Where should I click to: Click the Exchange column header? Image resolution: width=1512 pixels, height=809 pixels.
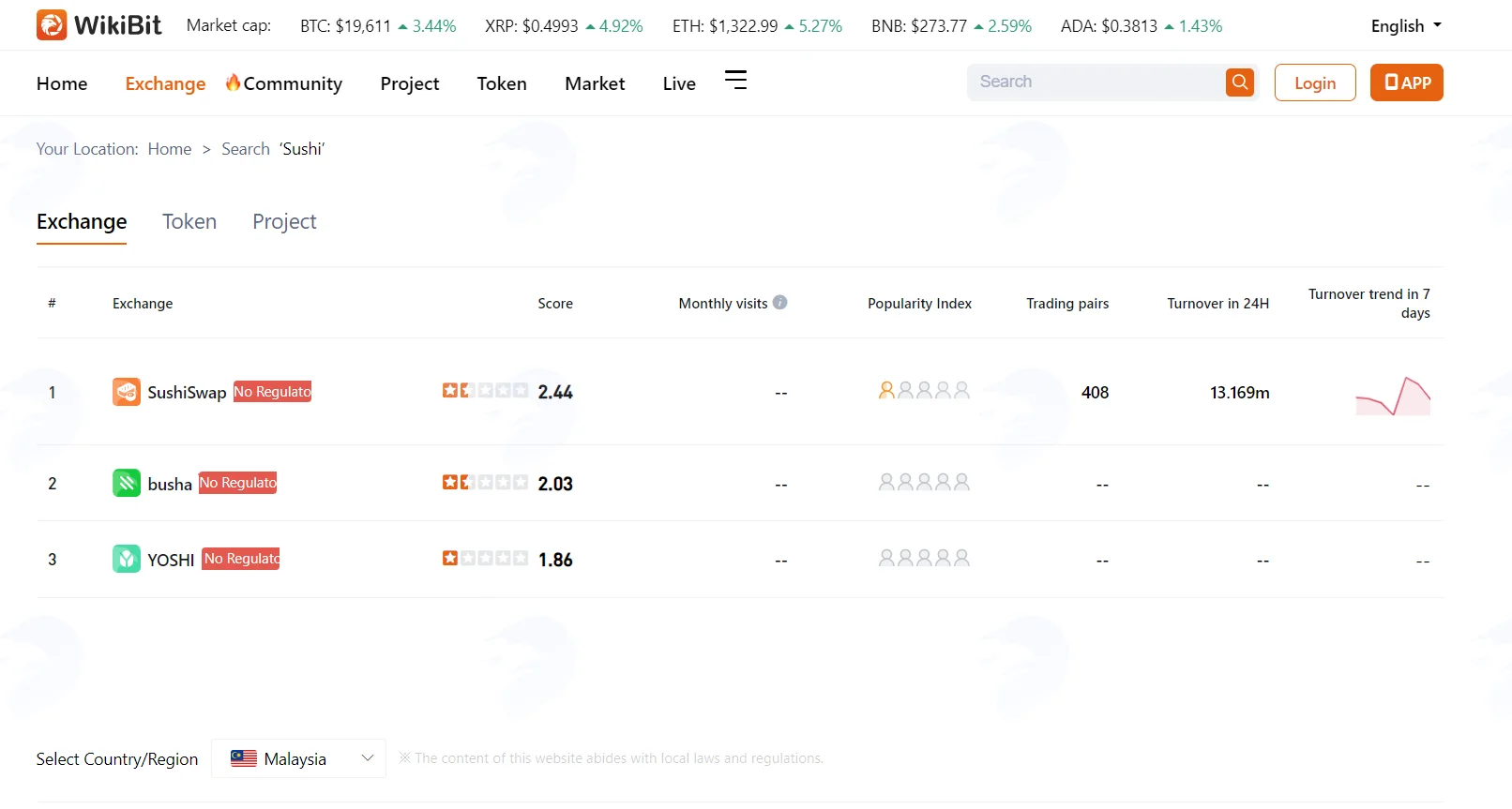[143, 304]
